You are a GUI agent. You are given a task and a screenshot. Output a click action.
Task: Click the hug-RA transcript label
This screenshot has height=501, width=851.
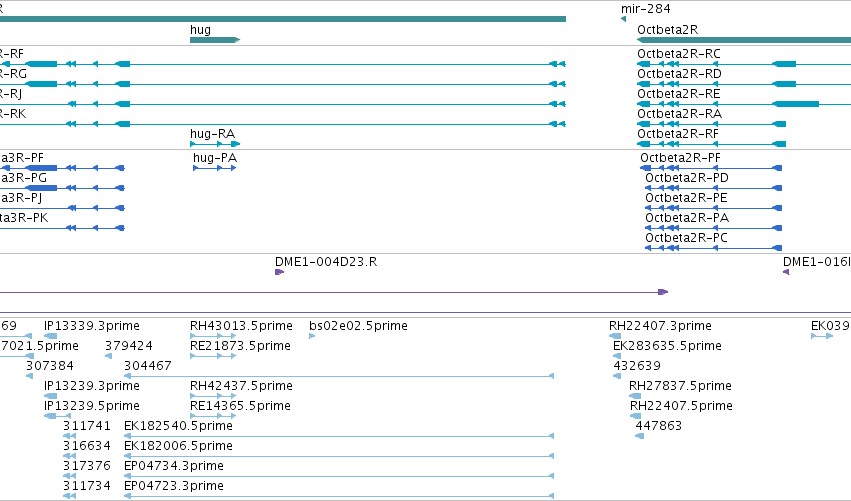212,134
